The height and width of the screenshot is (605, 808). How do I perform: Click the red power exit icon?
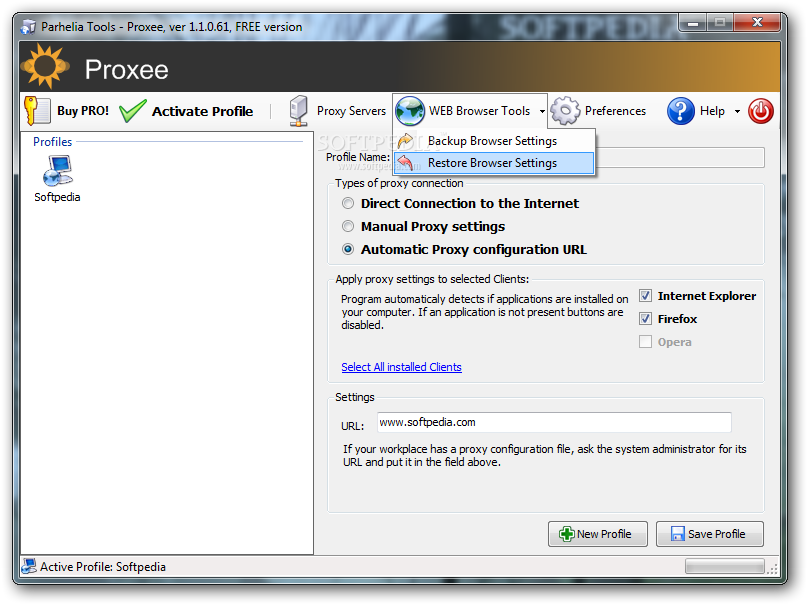coord(761,111)
